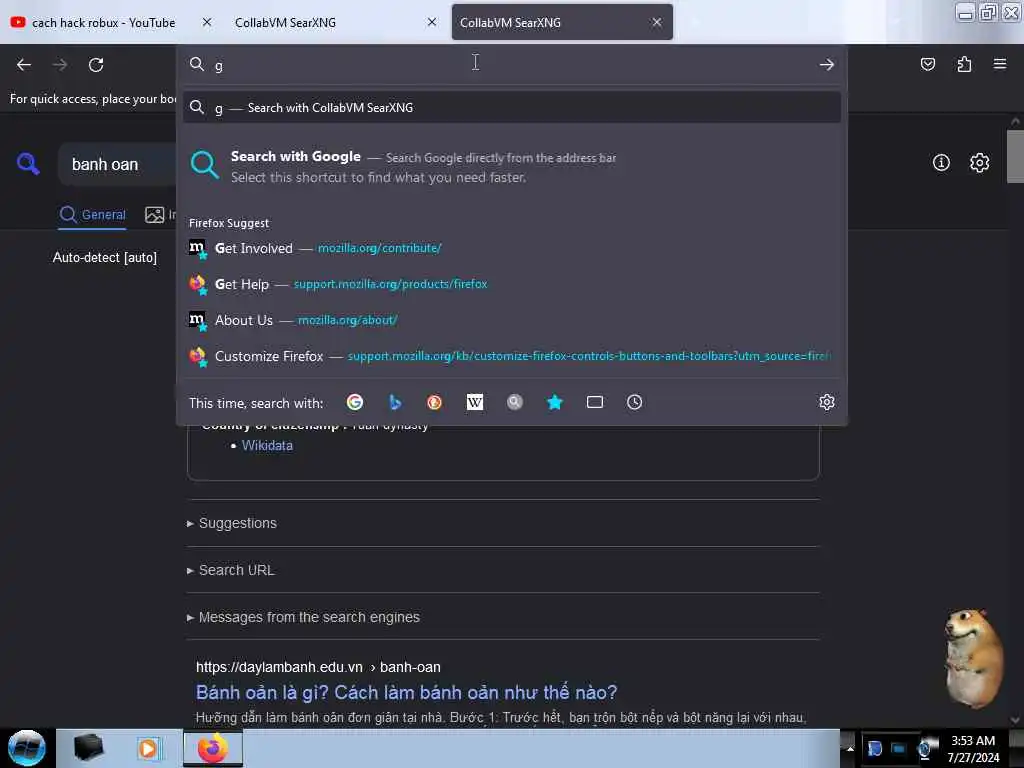Viewport: 1024px width, 768px height.
Task: Open search settings gear in the dropdown
Action: [827, 402]
